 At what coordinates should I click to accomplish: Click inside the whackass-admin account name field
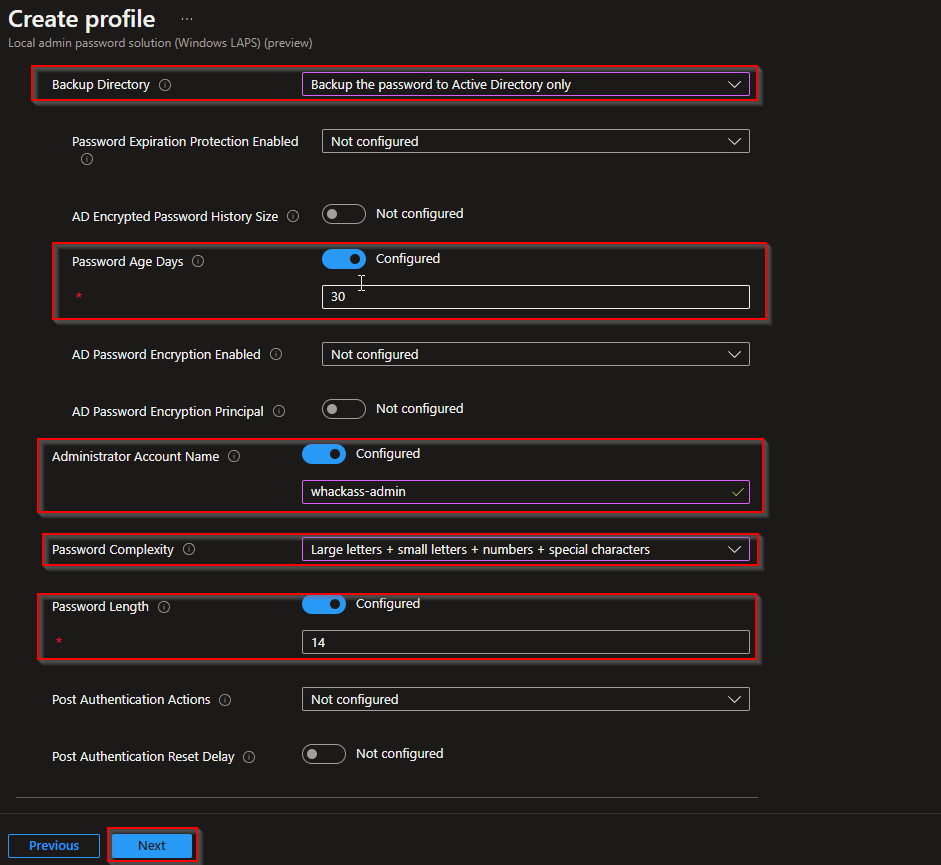[x=525, y=491]
